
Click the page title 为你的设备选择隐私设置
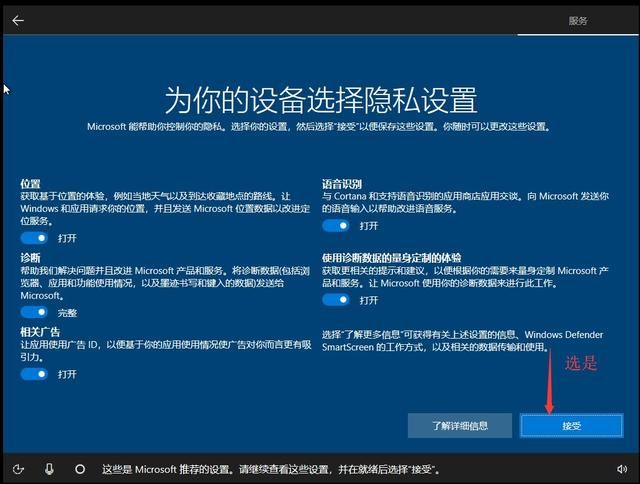pyautogui.click(x=321, y=100)
